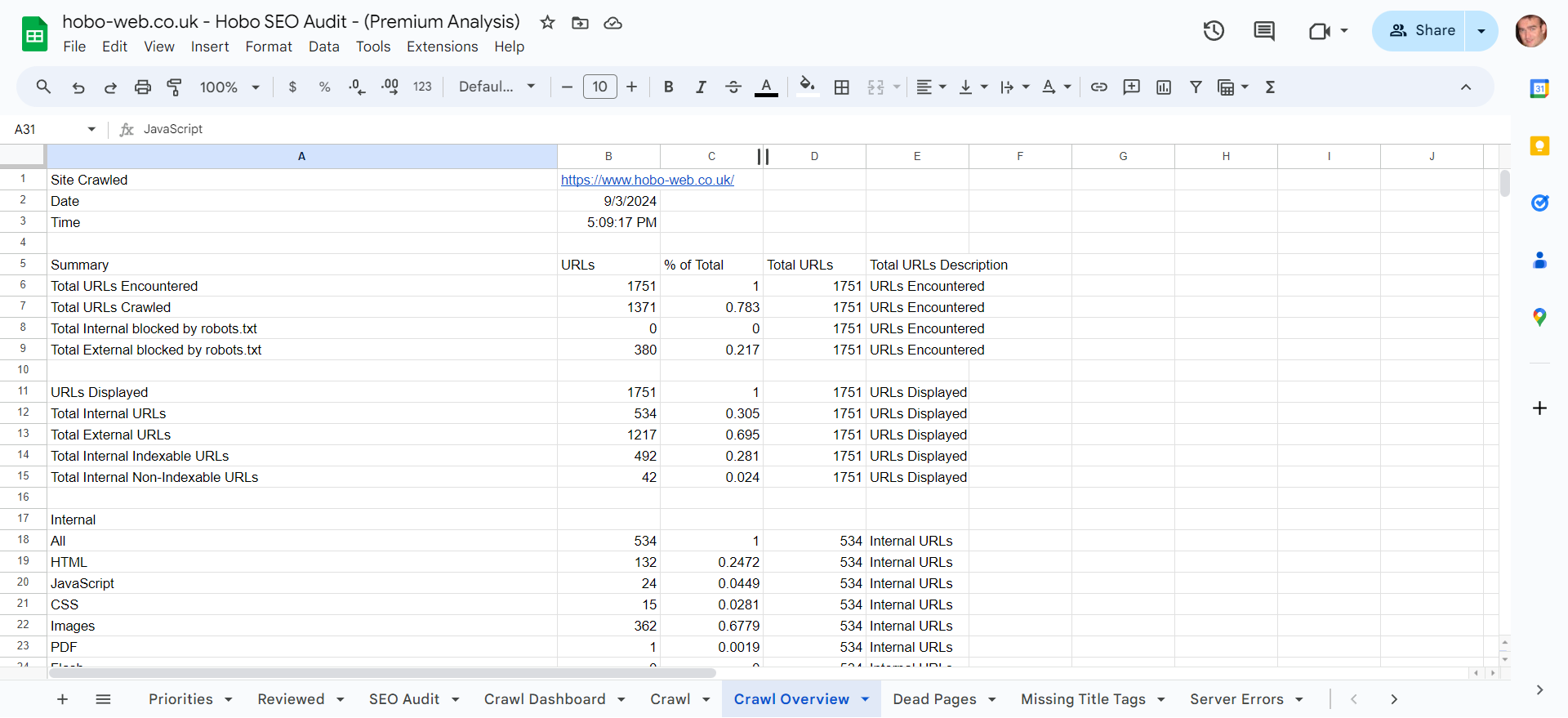Open the Format menu
Viewport: 1568px width, 718px height.
pyautogui.click(x=269, y=47)
